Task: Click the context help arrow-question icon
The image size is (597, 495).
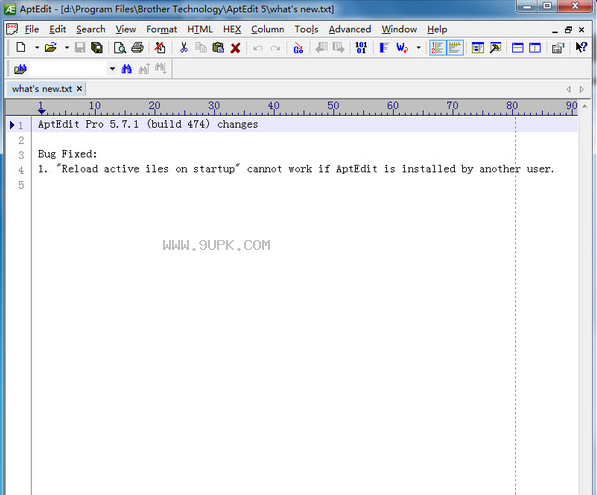Action: [x=581, y=47]
